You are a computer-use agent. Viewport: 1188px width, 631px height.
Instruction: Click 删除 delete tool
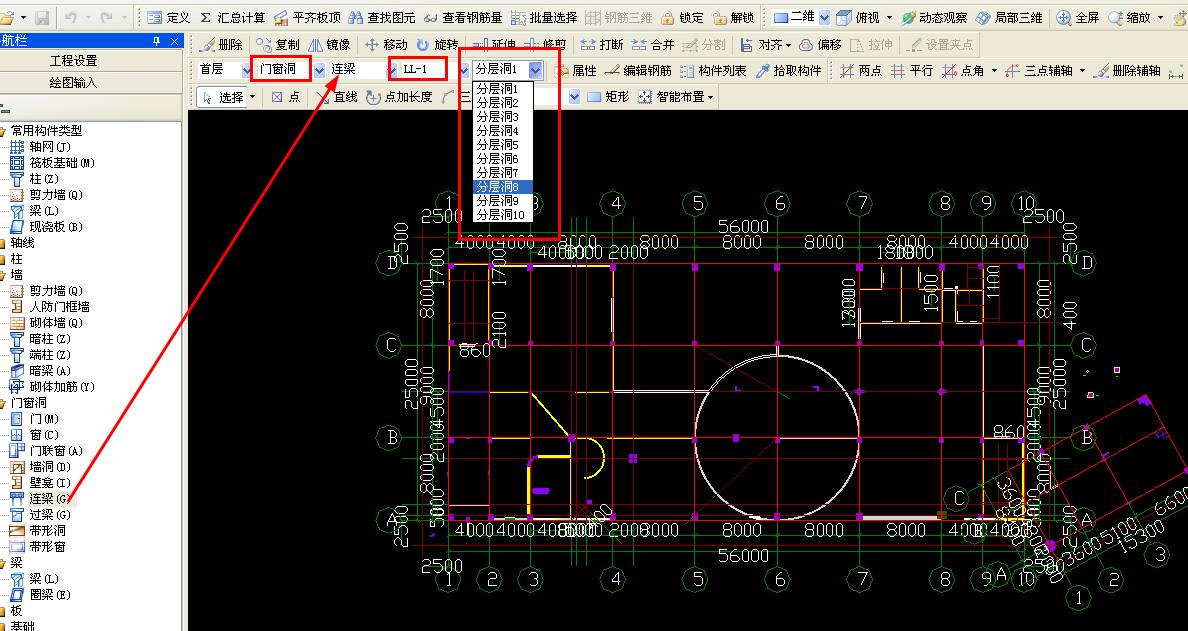click(220, 45)
